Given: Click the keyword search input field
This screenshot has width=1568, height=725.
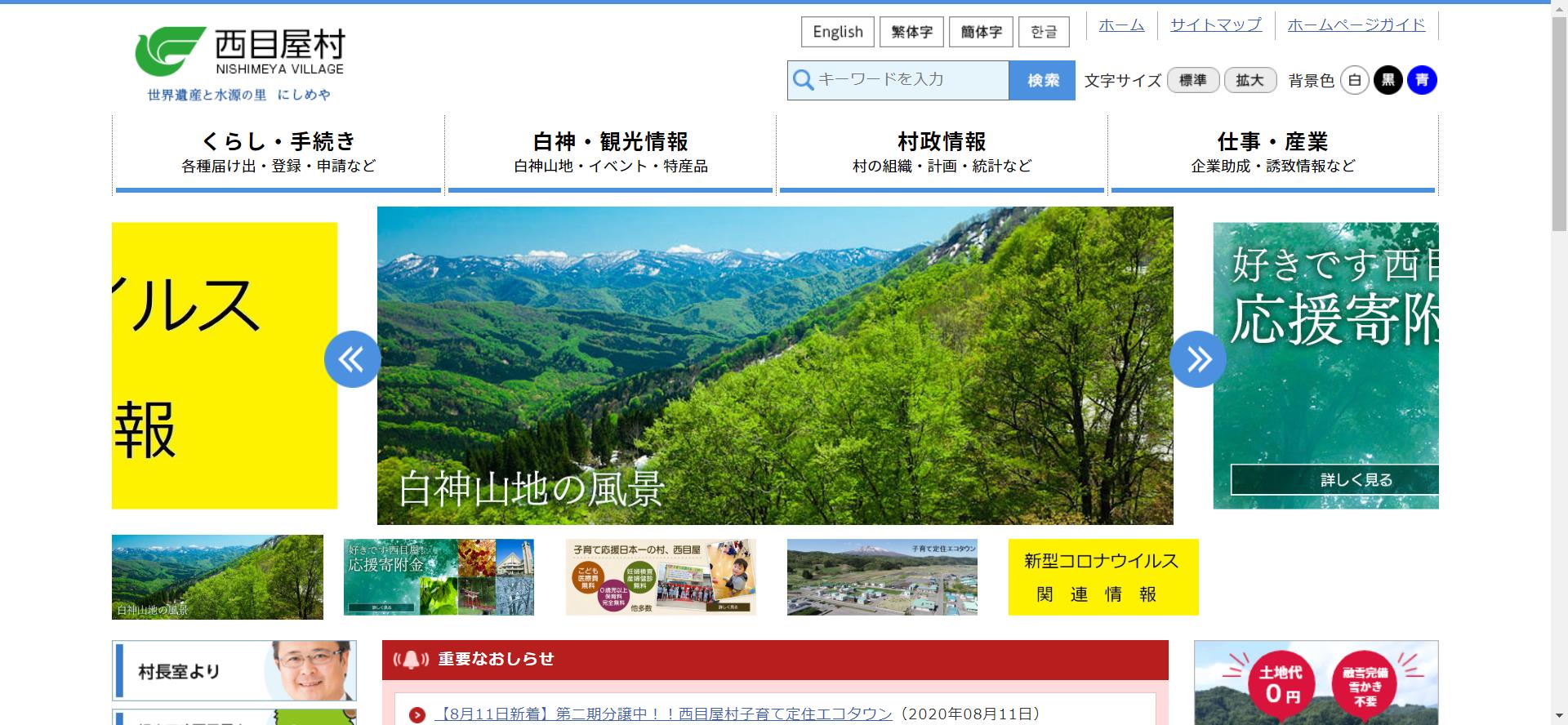Looking at the screenshot, I should click(908, 80).
